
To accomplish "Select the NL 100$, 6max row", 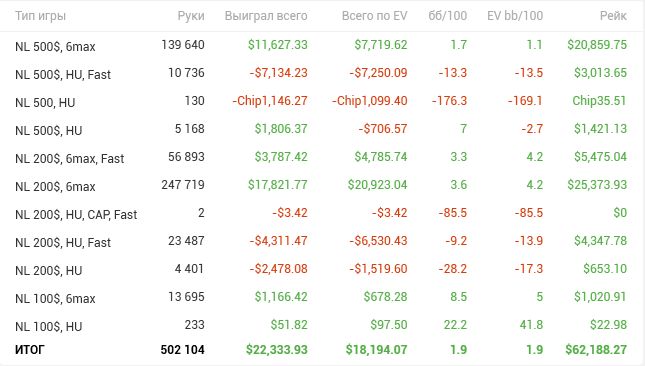I will [321, 297].
